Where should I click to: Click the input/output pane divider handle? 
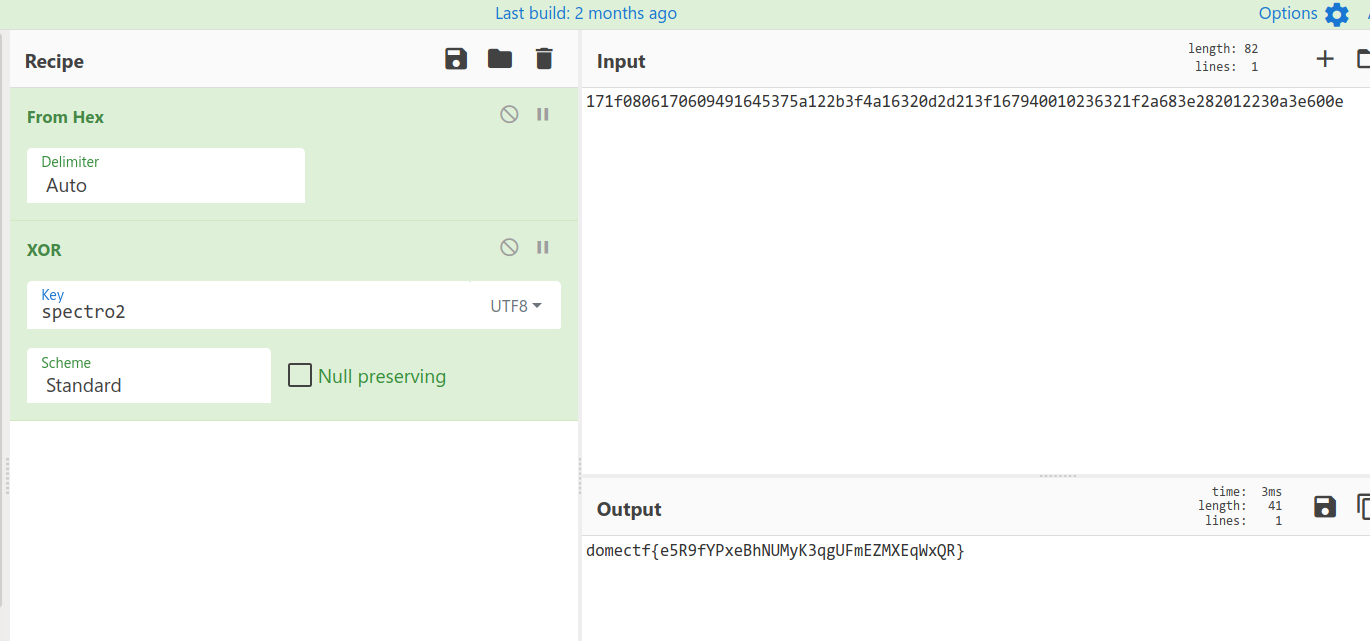[x=1058, y=476]
